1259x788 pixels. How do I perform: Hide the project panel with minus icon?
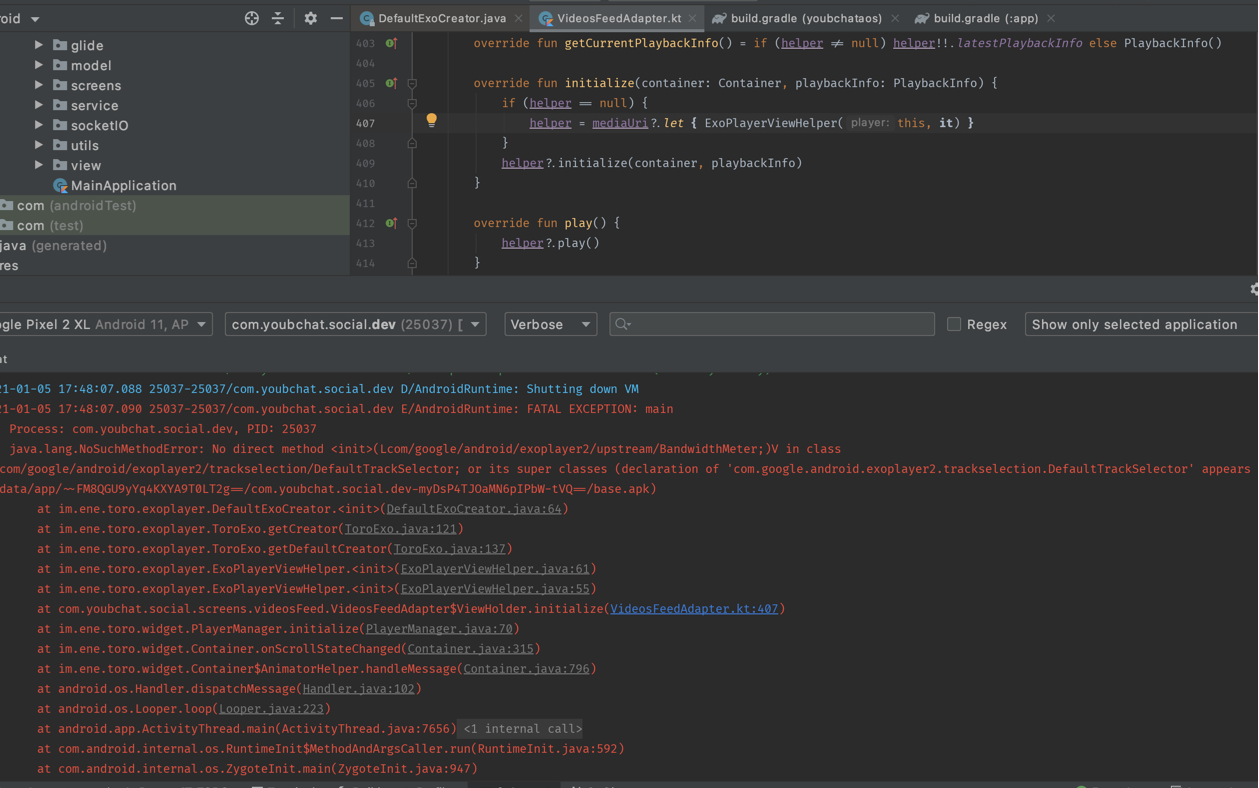coord(336,18)
